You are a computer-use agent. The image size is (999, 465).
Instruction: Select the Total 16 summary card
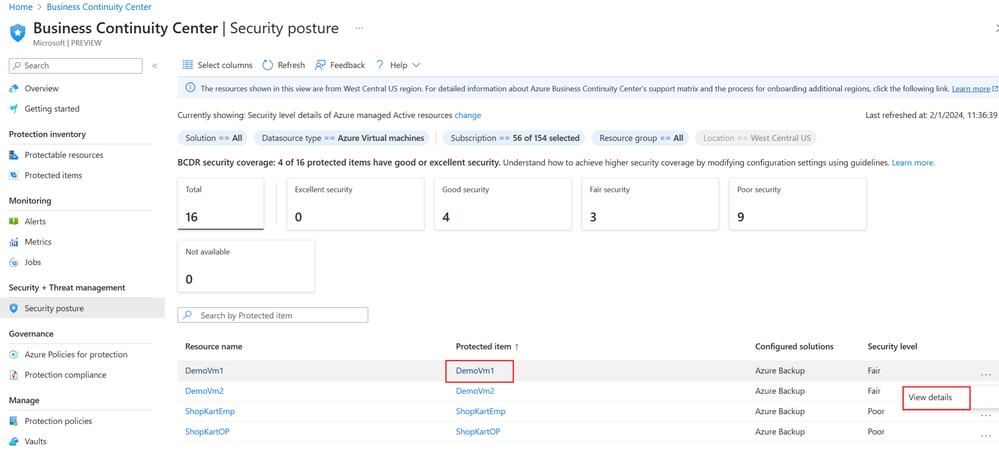(220, 204)
